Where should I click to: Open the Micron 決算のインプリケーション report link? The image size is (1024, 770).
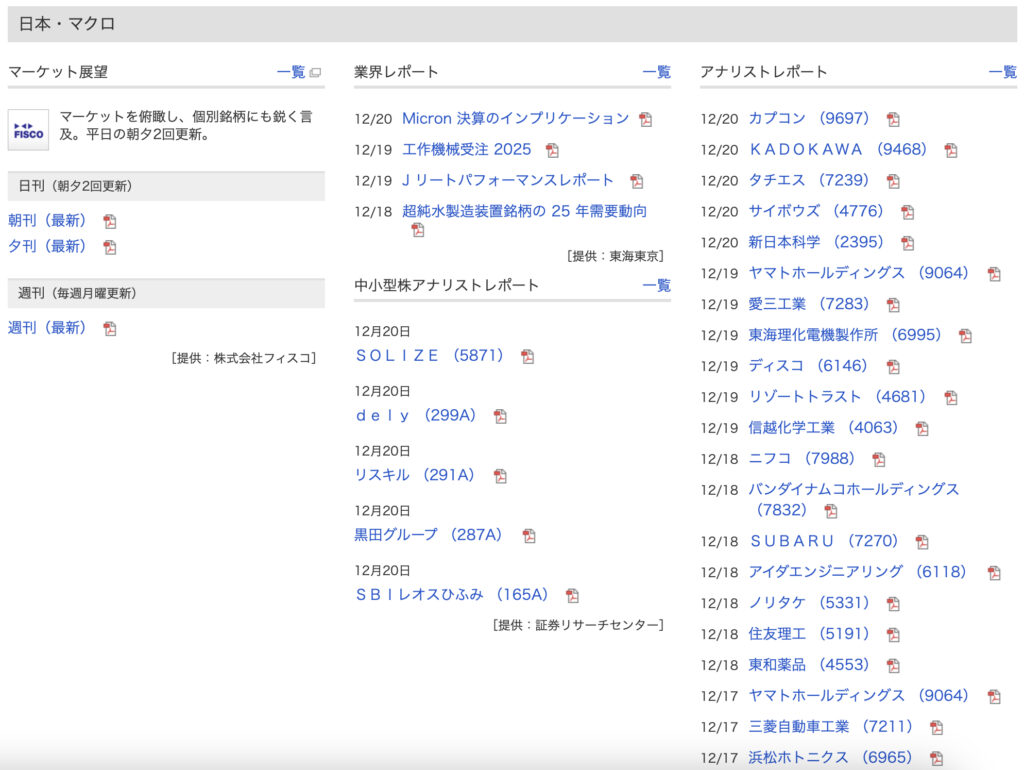(515, 118)
